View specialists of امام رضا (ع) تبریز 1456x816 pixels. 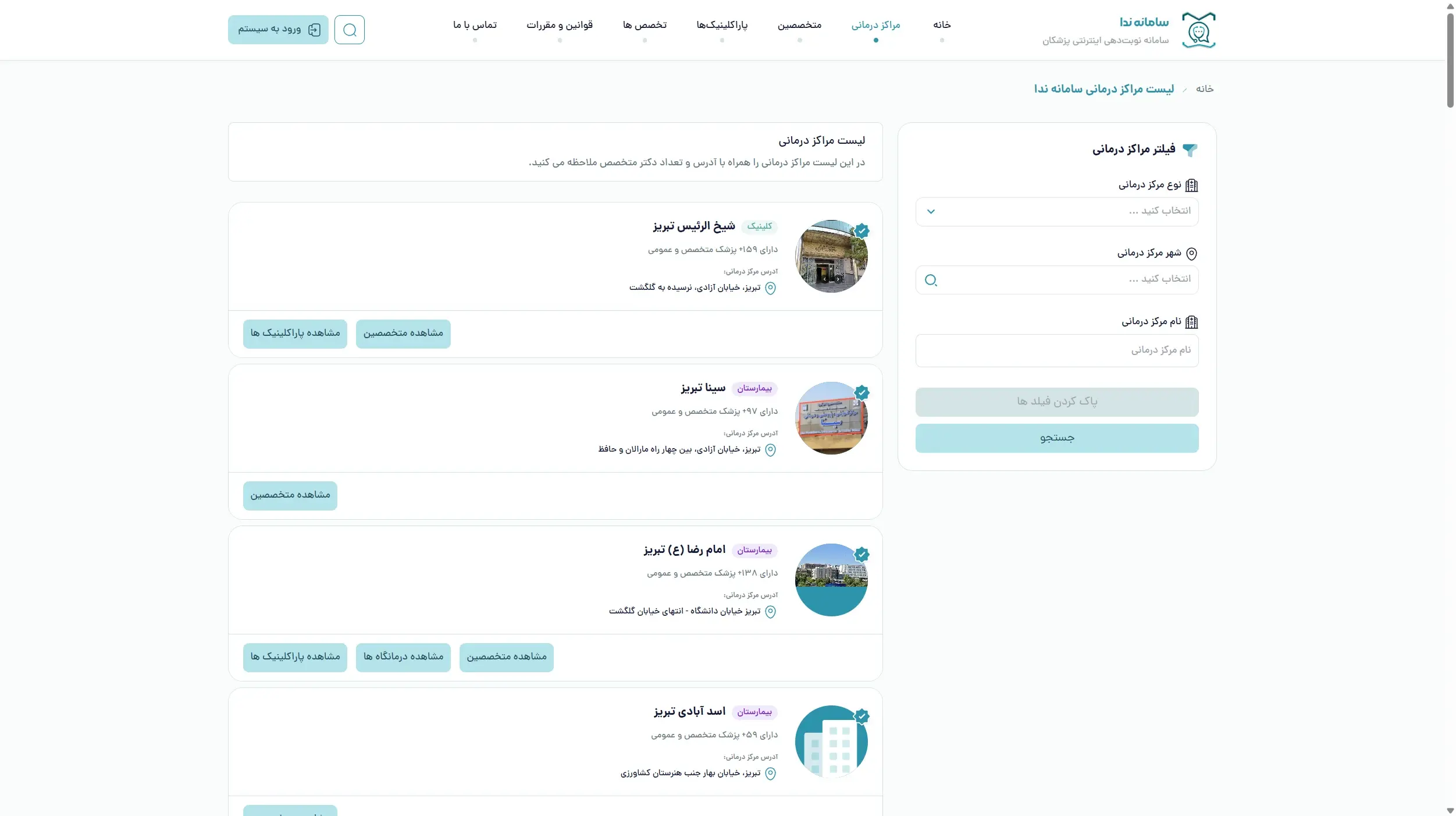[x=507, y=658]
